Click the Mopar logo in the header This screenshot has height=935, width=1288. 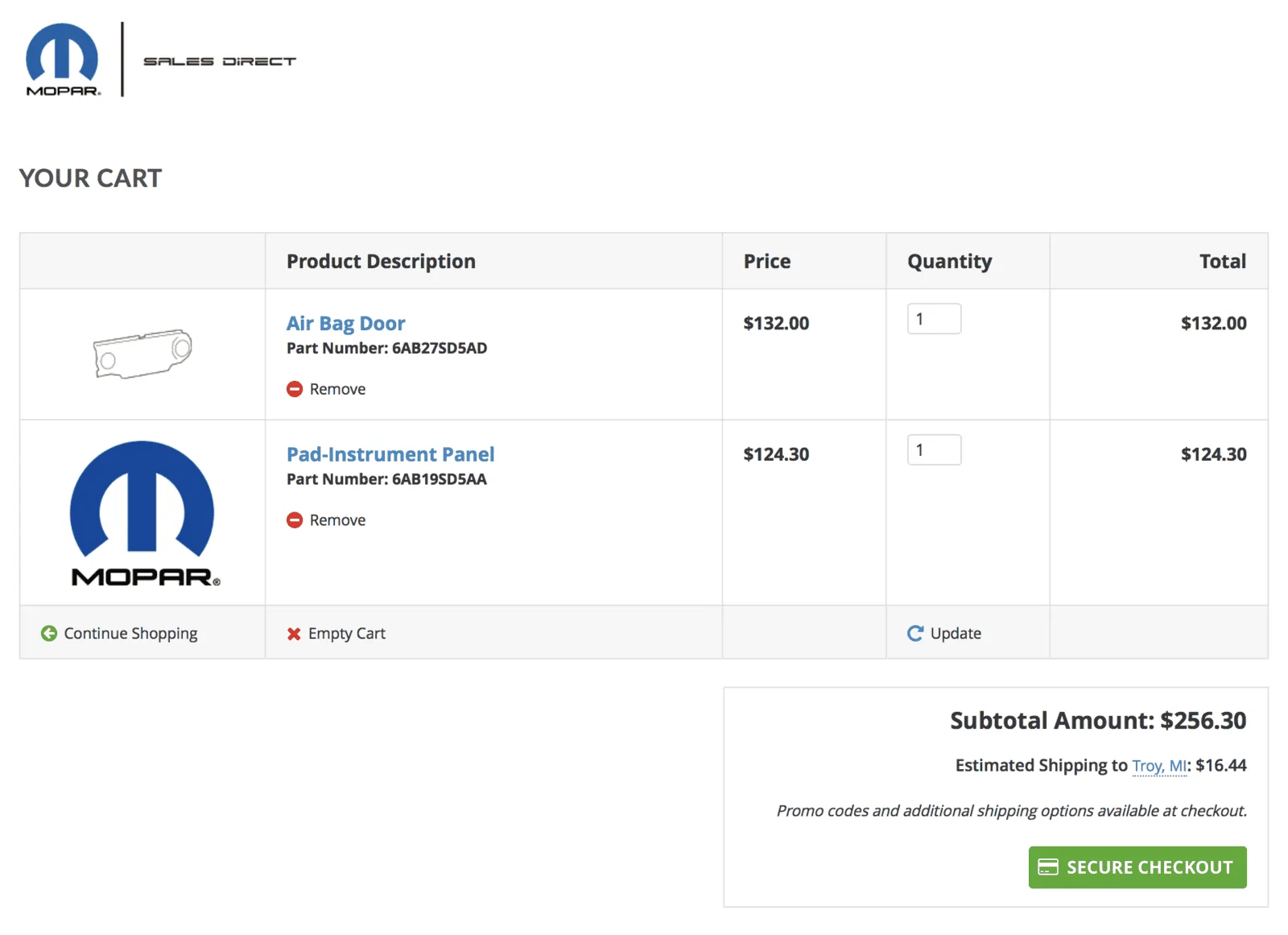(x=63, y=60)
